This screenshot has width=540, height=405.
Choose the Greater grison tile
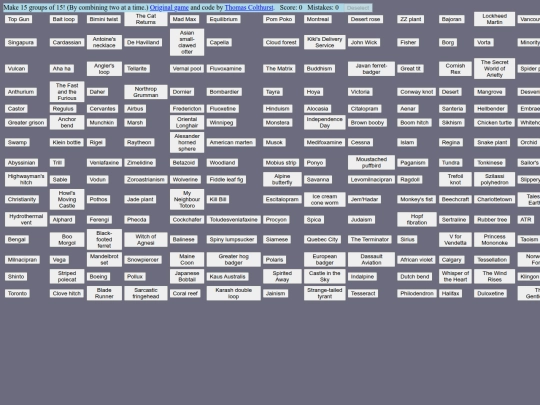tap(26, 123)
